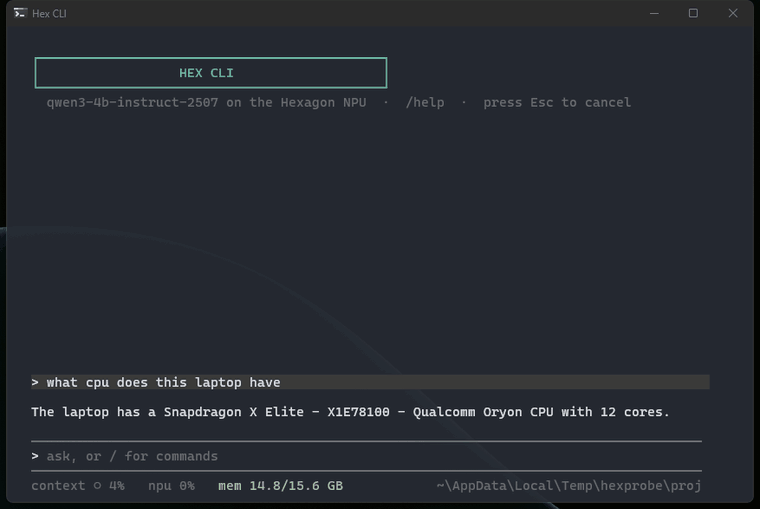760x509 pixels.
Task: Maximize the Hex CLI window
Action: 693,13
